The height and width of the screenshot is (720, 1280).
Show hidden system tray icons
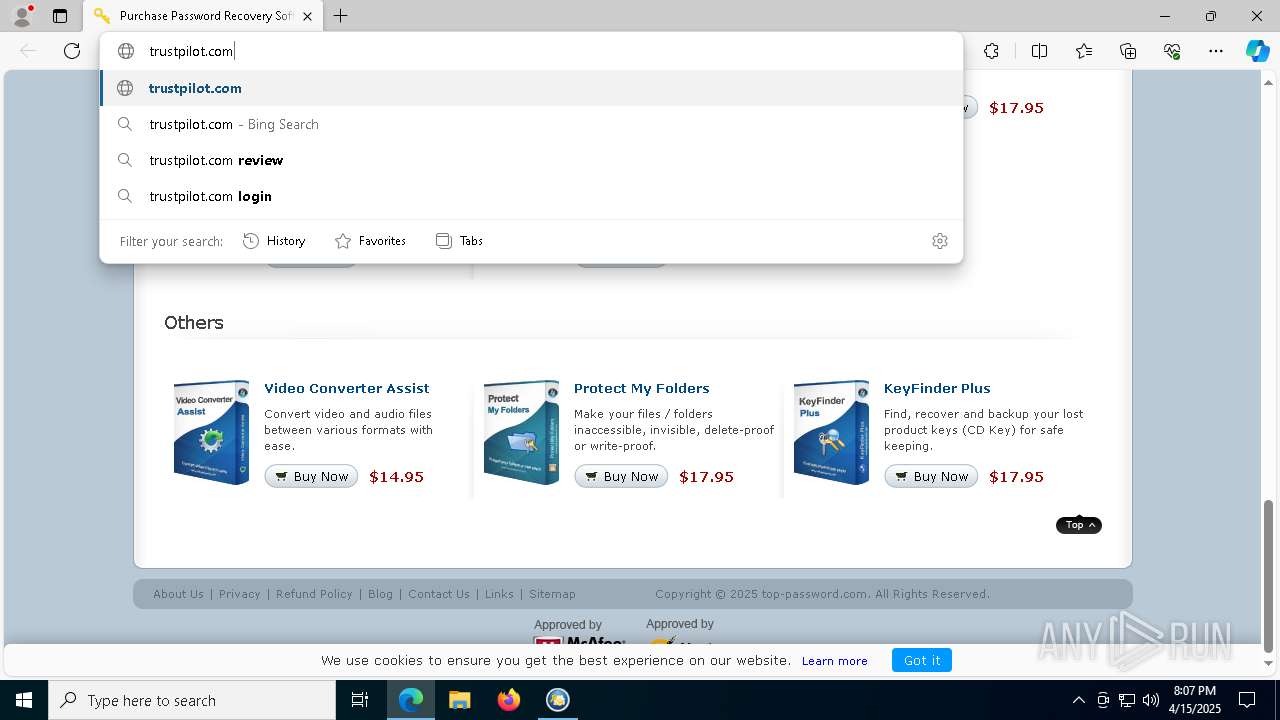tap(1078, 700)
